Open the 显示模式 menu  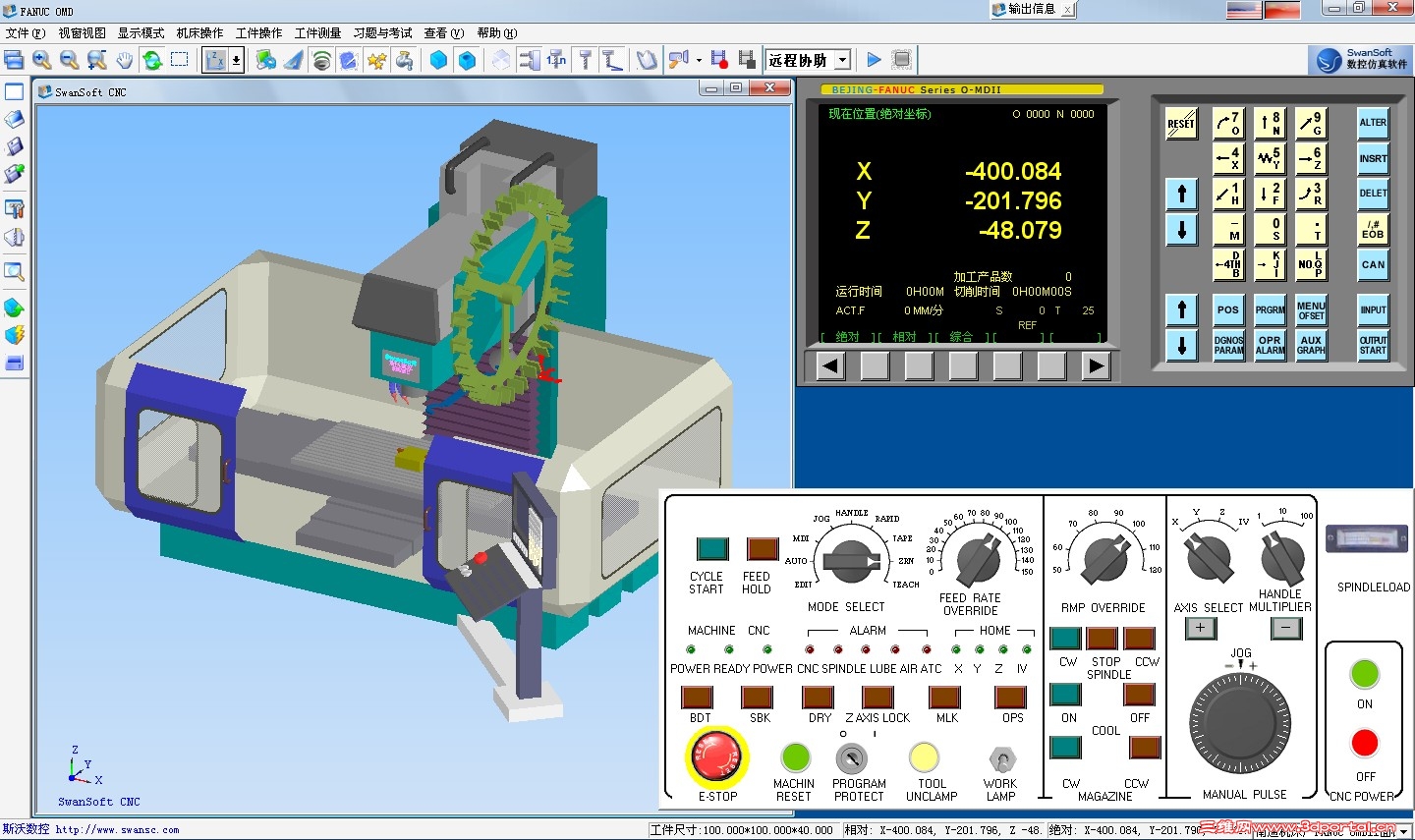[x=141, y=32]
